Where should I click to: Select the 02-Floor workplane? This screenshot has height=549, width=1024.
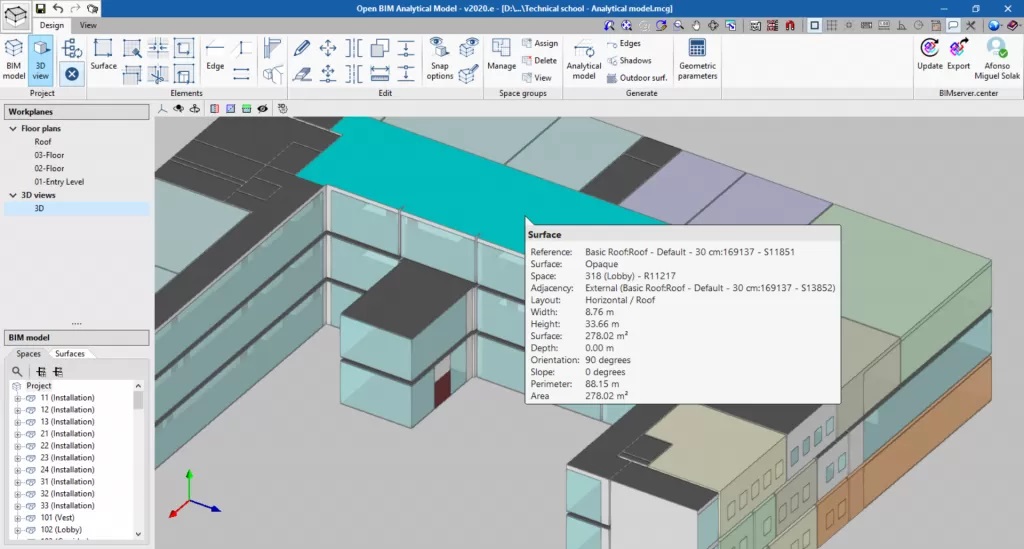49,169
